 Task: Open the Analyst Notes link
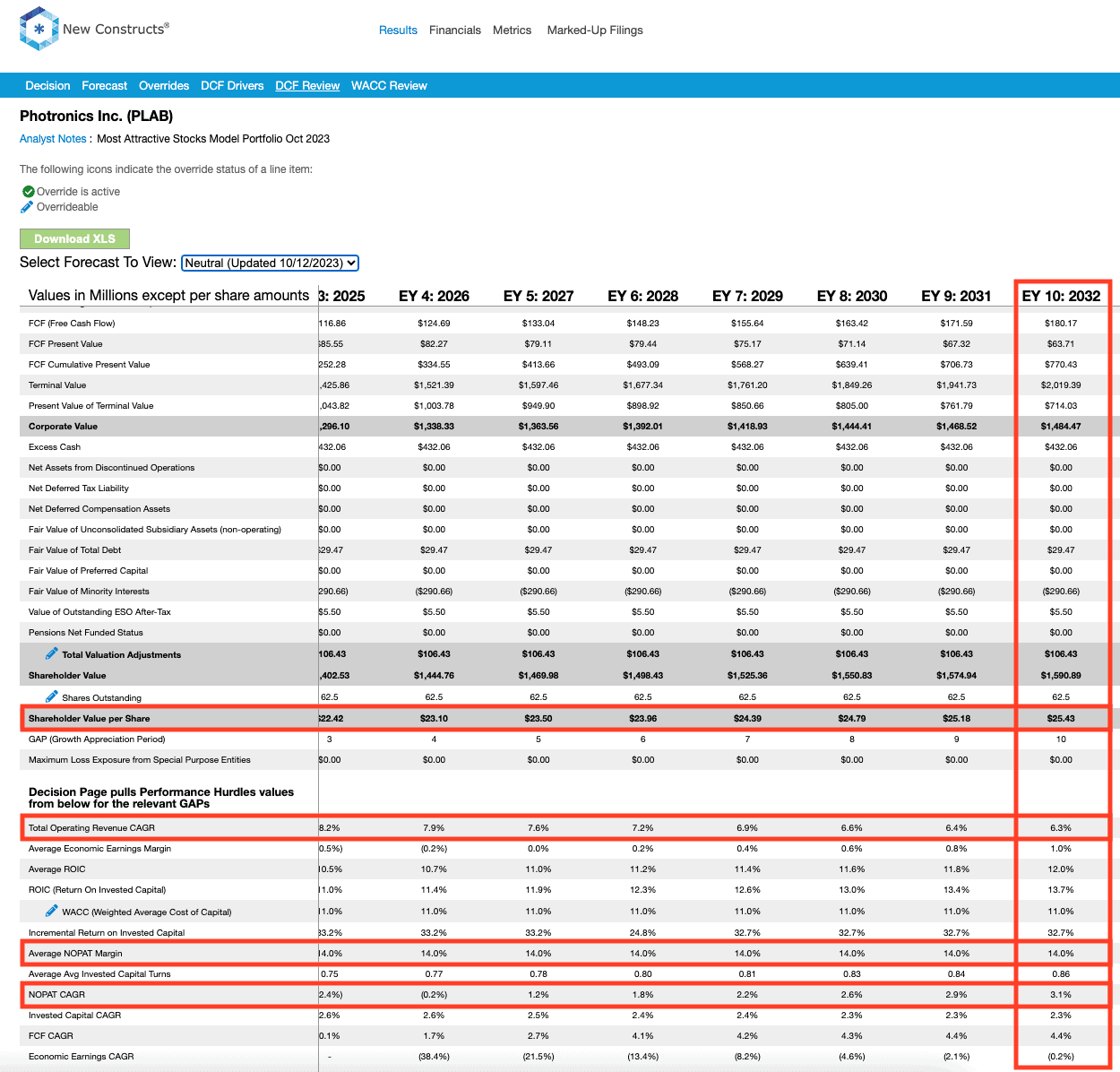(x=53, y=139)
